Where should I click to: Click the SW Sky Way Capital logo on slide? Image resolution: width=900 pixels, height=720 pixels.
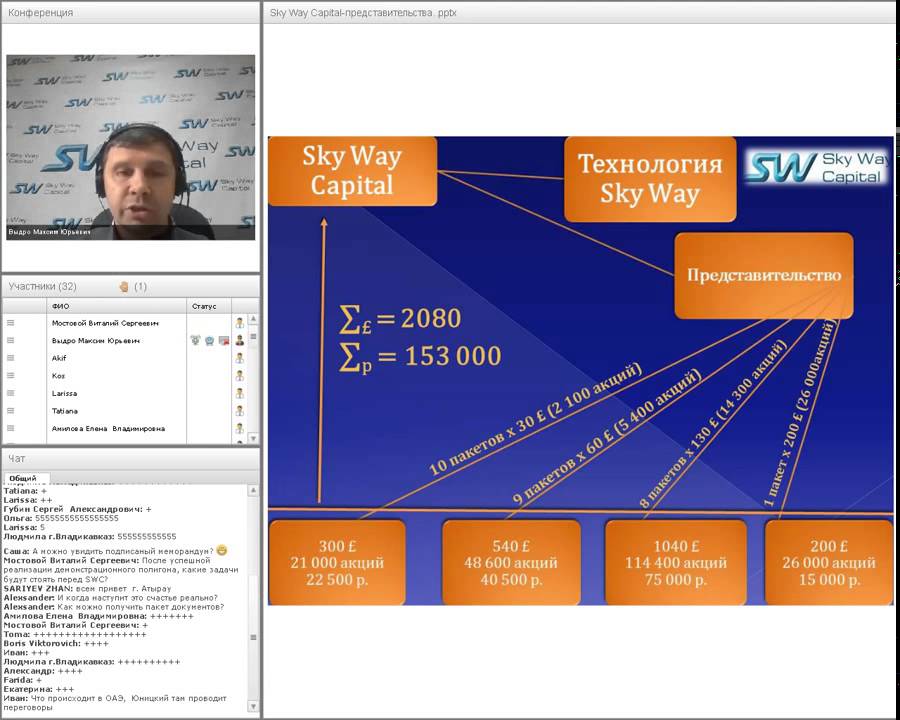click(x=818, y=167)
